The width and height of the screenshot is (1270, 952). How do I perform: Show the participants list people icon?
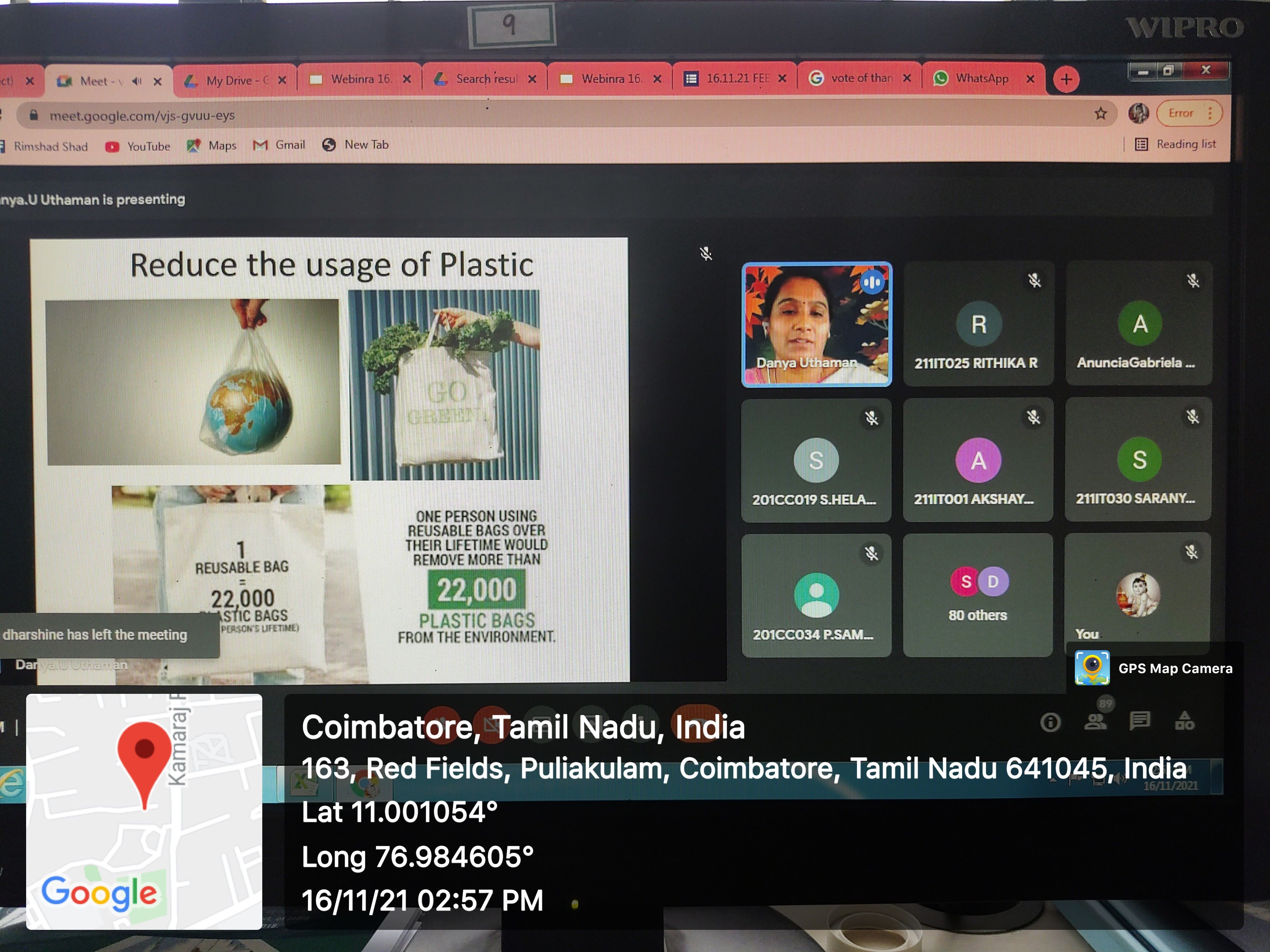(1095, 721)
